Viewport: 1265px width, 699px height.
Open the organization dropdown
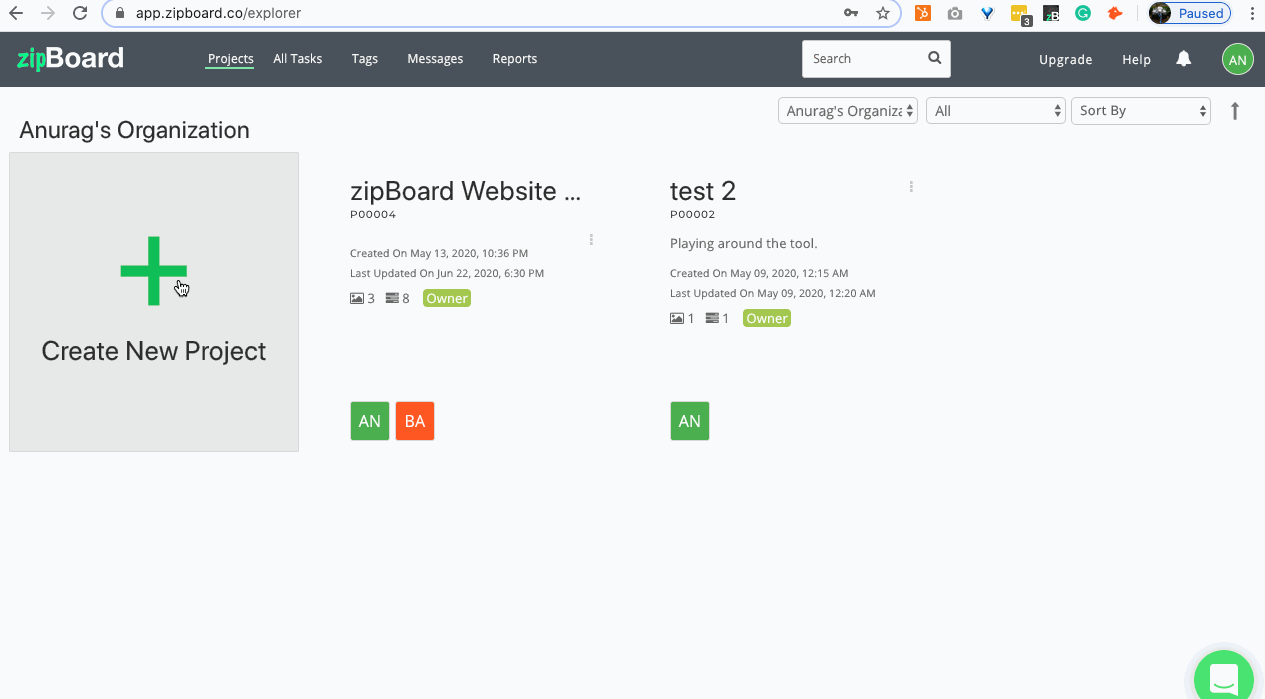click(848, 111)
